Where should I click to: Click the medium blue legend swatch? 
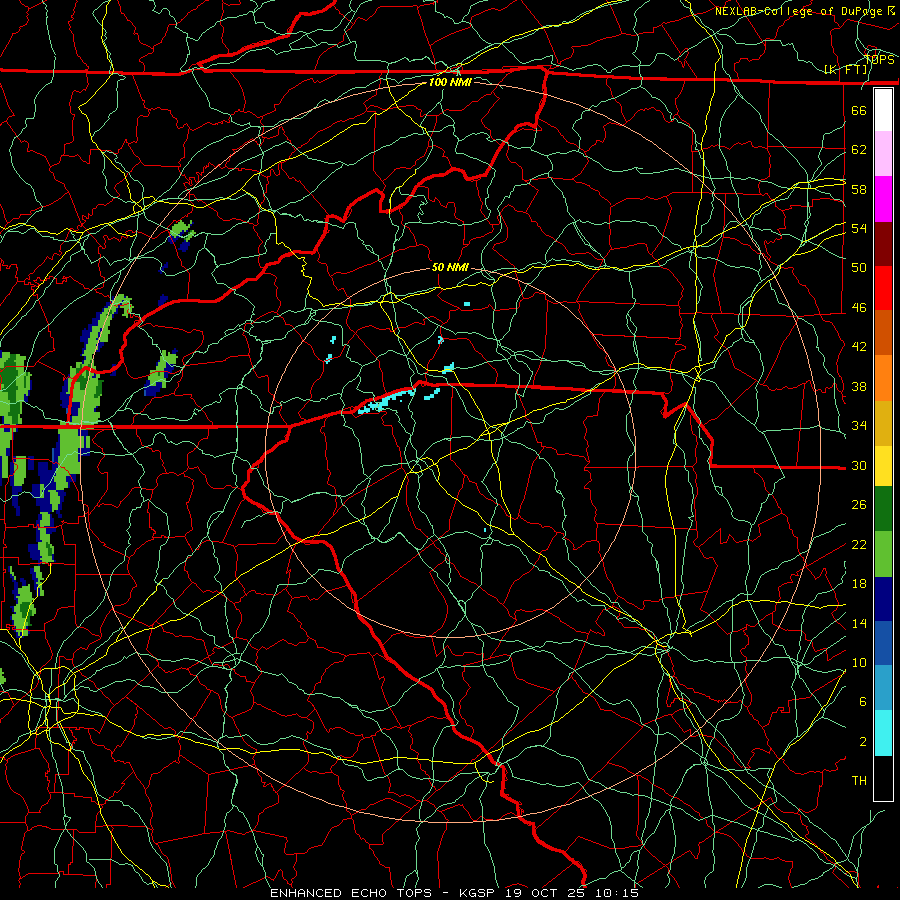[883, 643]
